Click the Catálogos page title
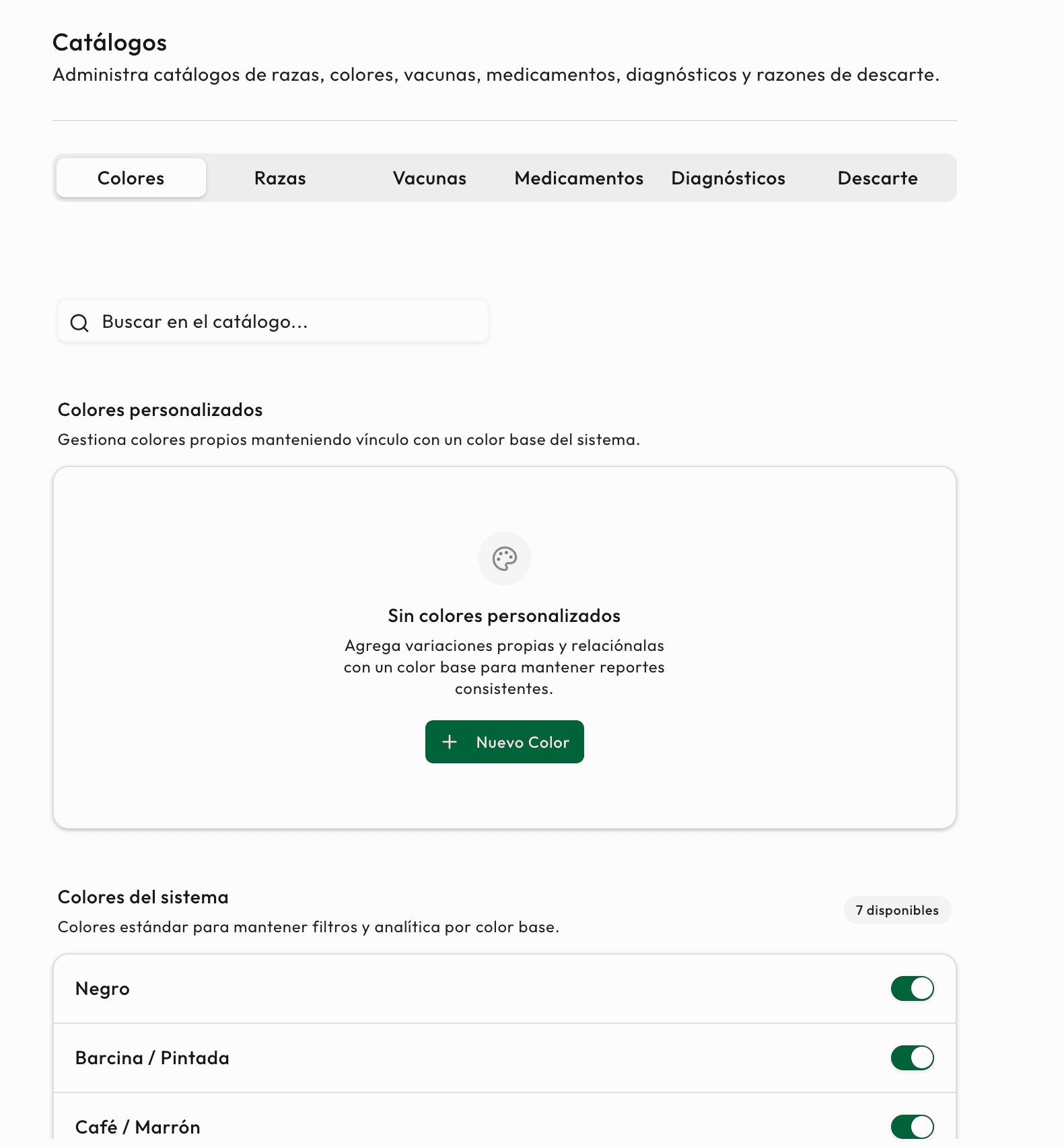 tap(110, 42)
